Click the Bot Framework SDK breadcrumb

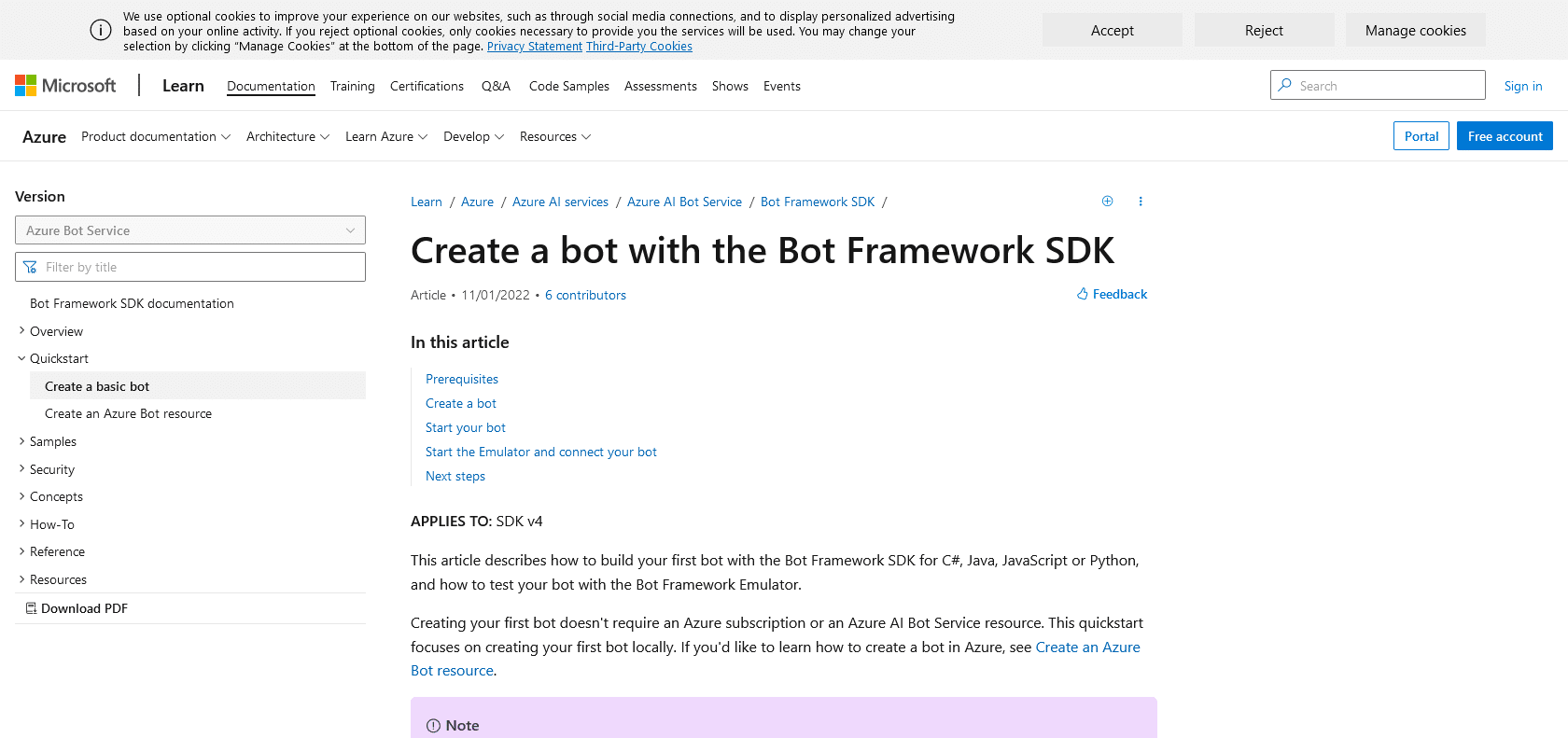[x=818, y=202]
